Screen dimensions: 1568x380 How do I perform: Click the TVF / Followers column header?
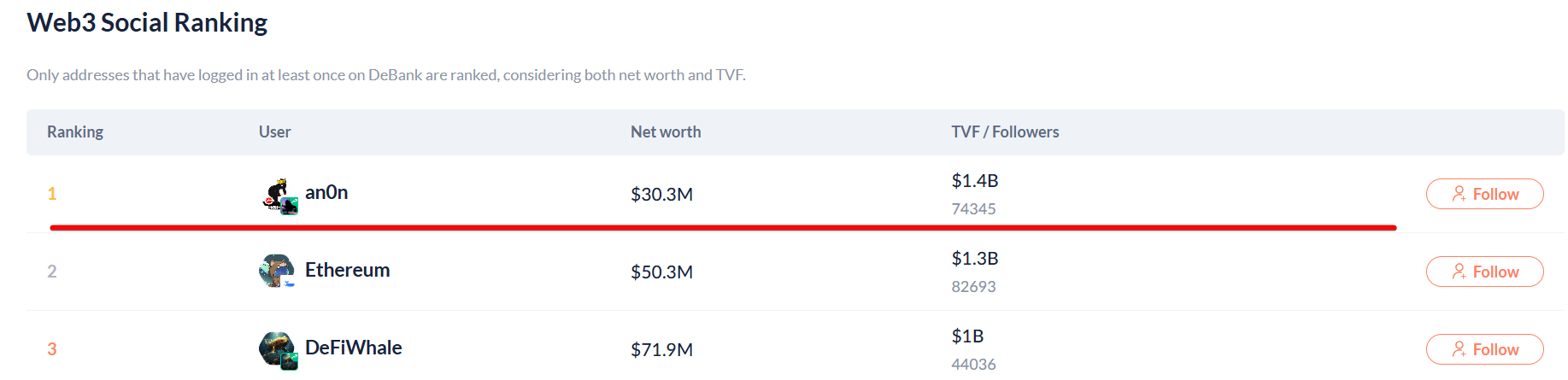pyautogui.click(x=1005, y=132)
